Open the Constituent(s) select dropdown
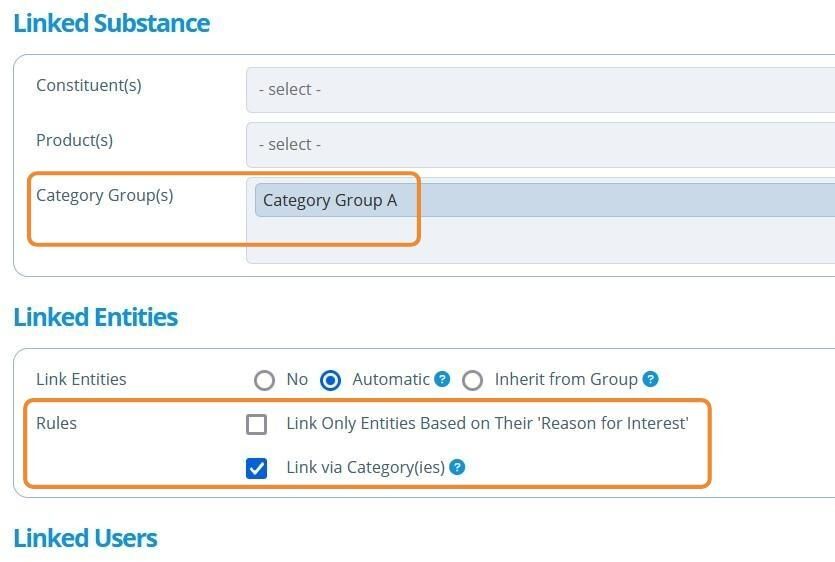The image size is (835, 562). [541, 89]
